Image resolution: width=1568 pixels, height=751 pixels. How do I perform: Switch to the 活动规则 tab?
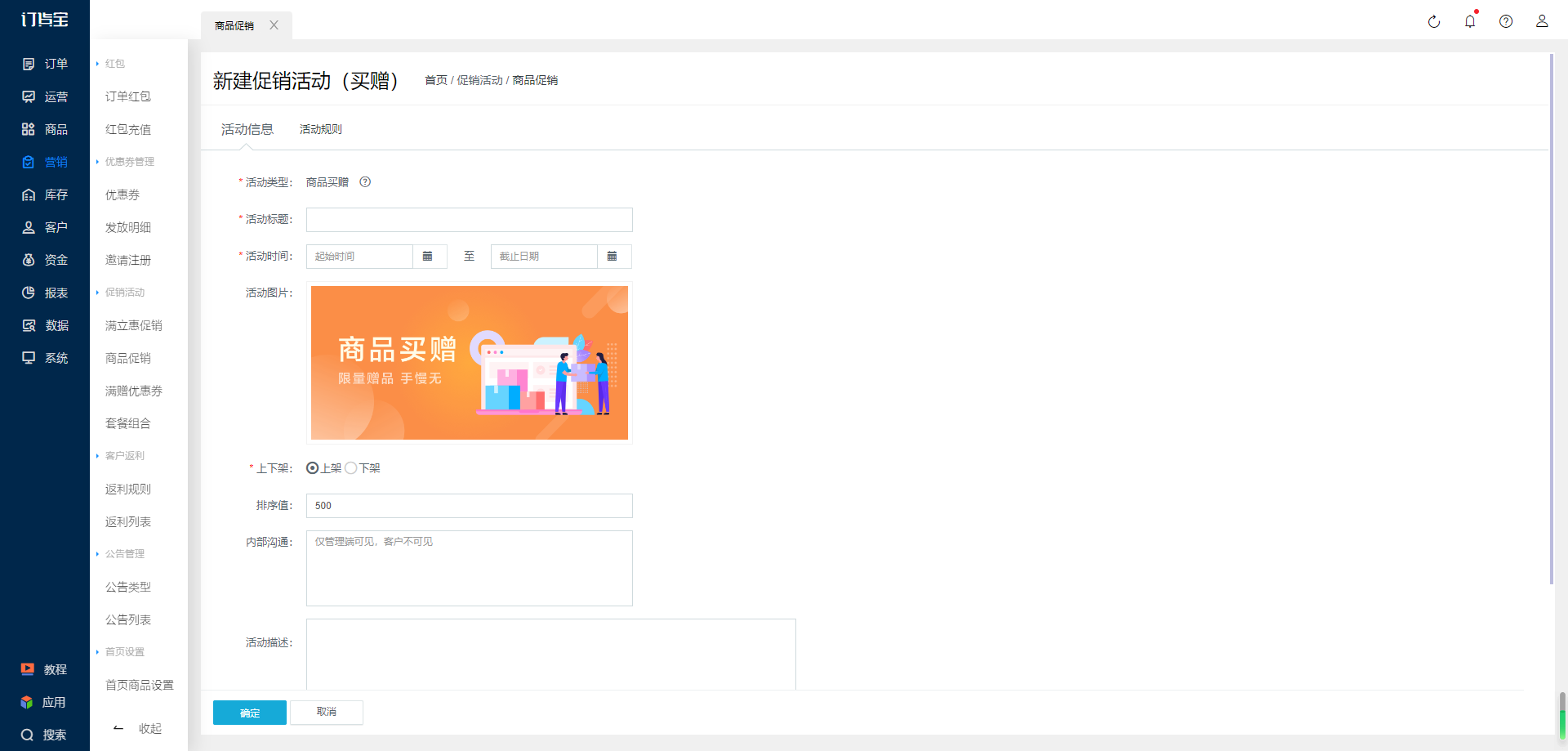pyautogui.click(x=321, y=129)
